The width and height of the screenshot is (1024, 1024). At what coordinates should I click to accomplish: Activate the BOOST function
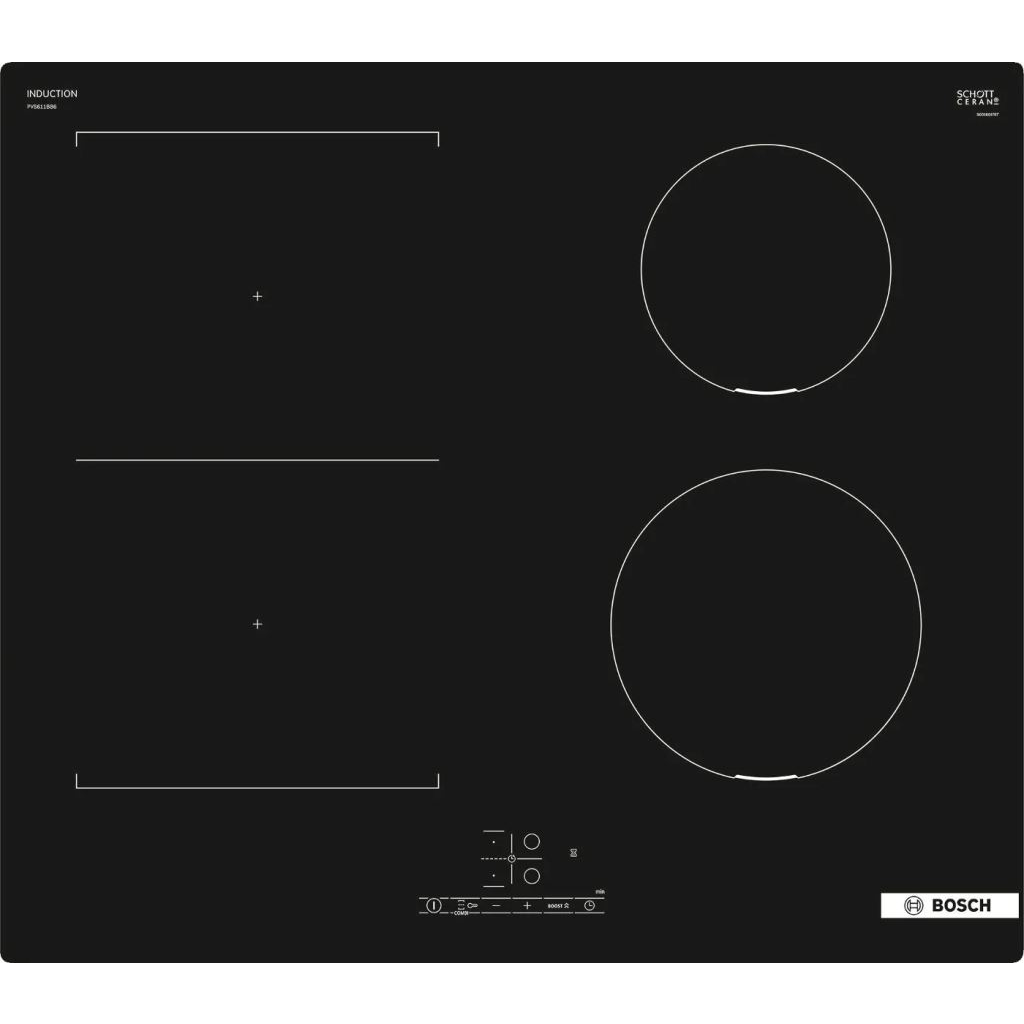(558, 905)
